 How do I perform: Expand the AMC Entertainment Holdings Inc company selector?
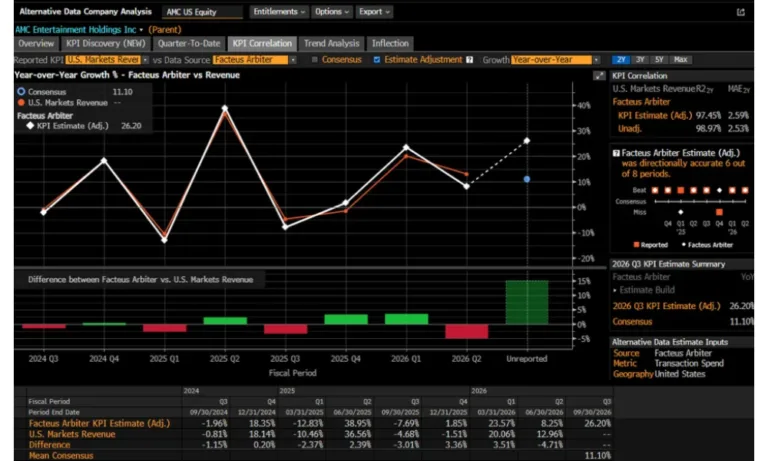(x=141, y=30)
